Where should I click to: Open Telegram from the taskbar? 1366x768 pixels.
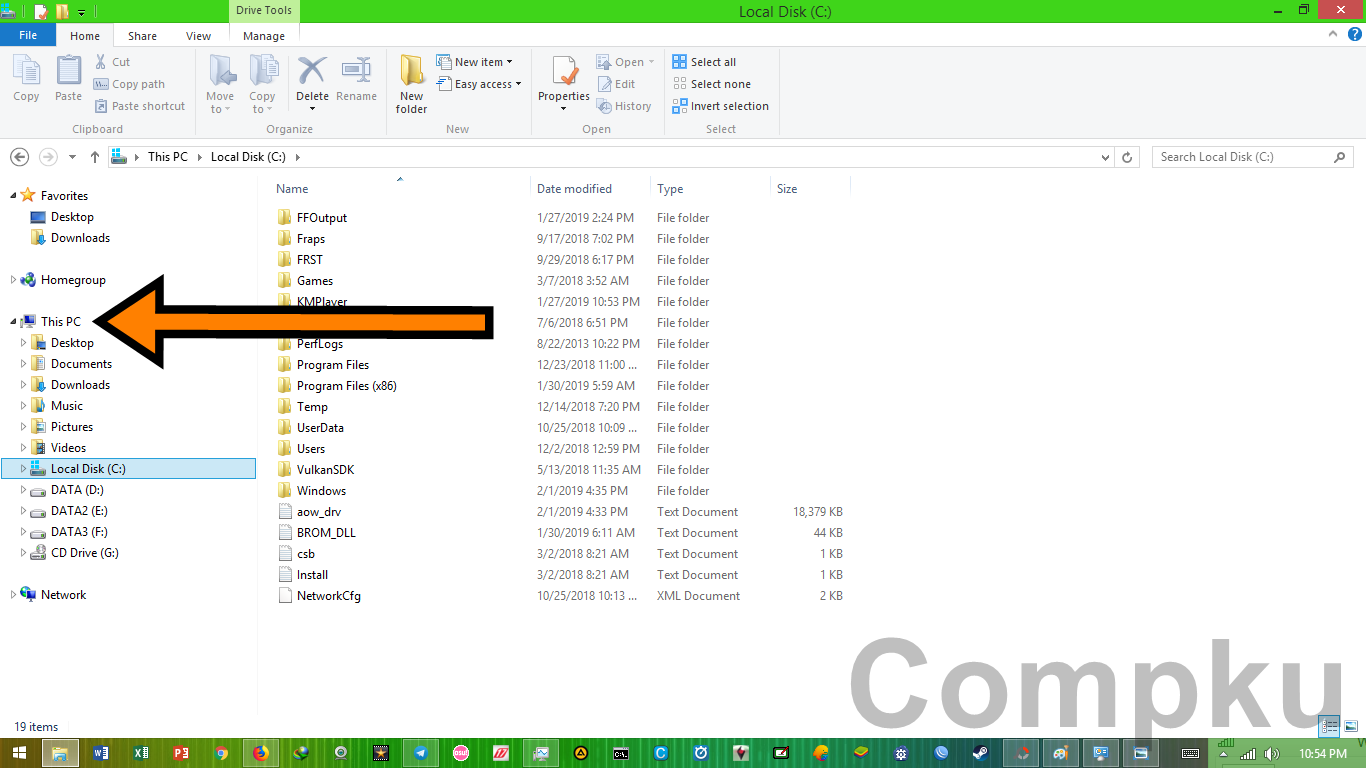point(421,753)
